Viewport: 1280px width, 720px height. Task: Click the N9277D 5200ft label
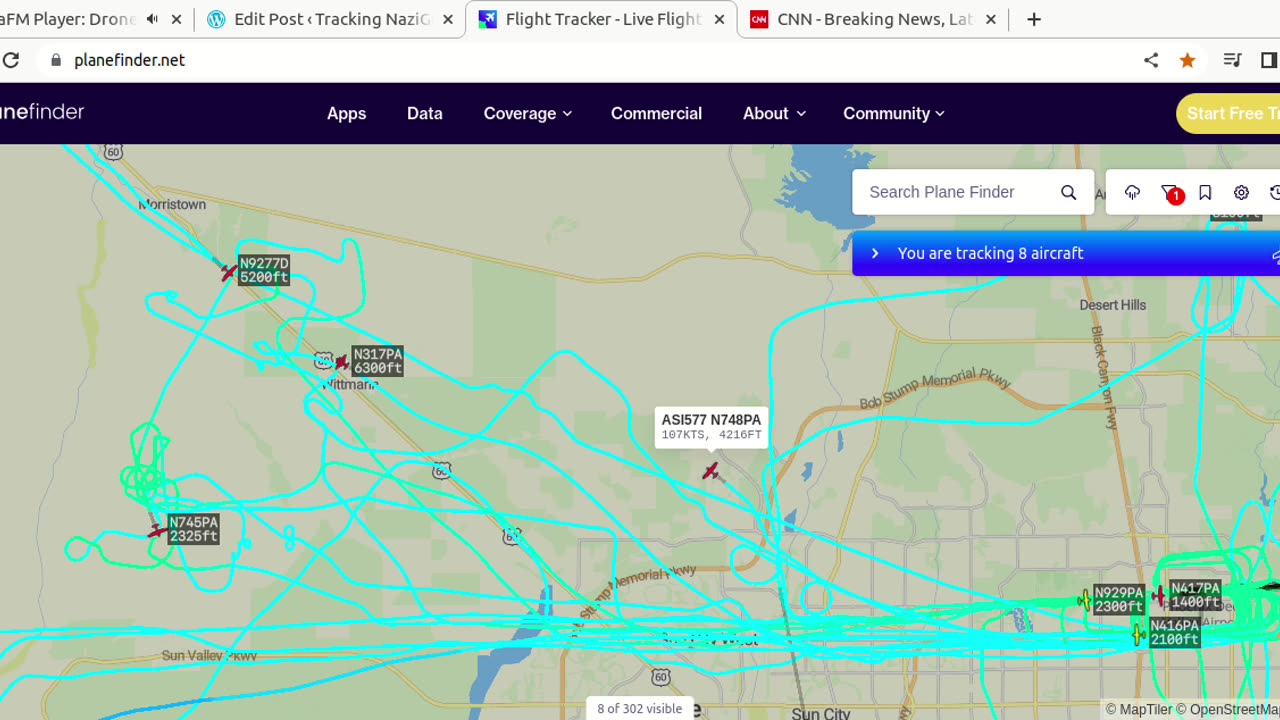coord(264,270)
